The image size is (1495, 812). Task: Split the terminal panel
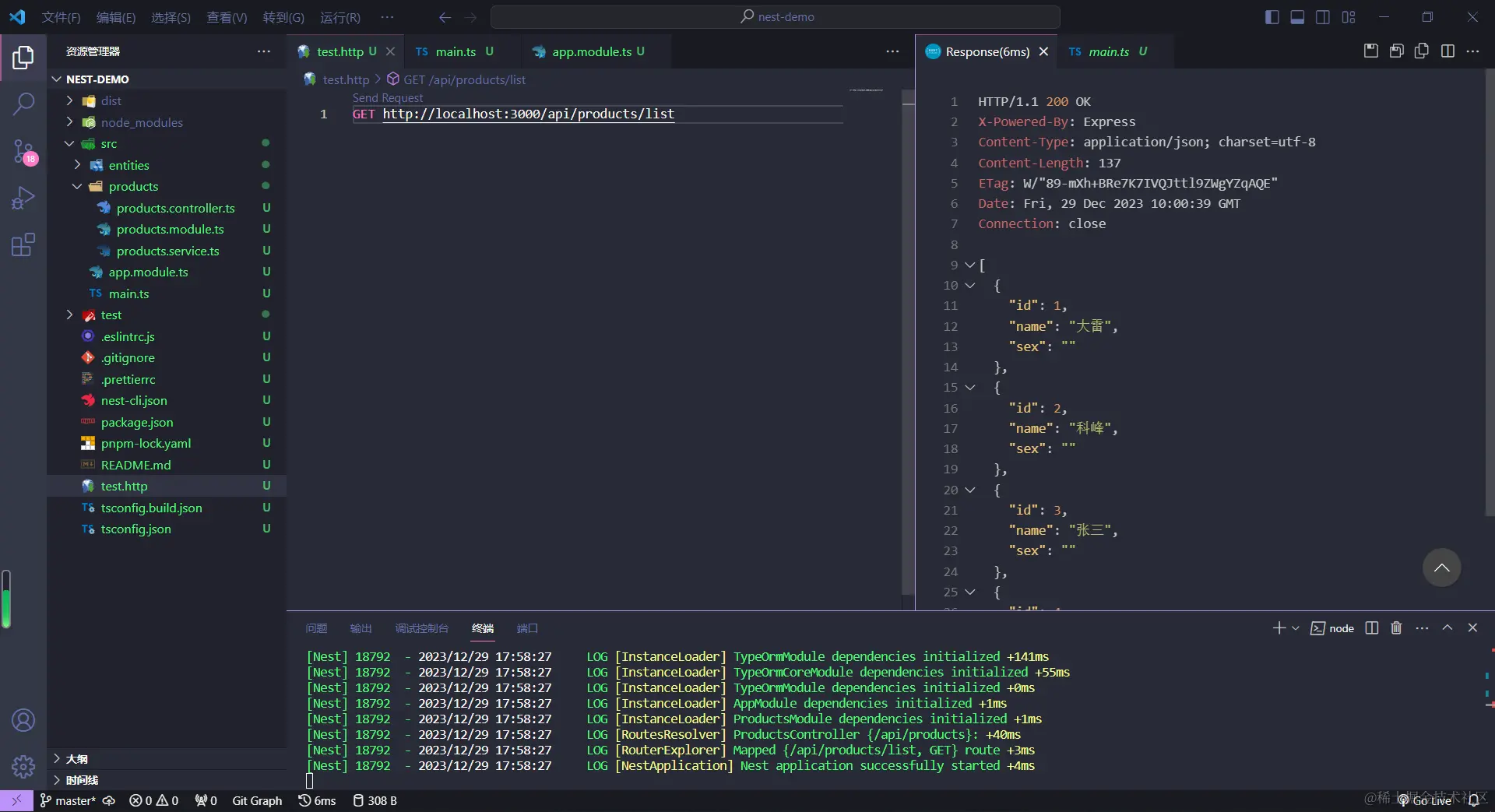(1372, 628)
